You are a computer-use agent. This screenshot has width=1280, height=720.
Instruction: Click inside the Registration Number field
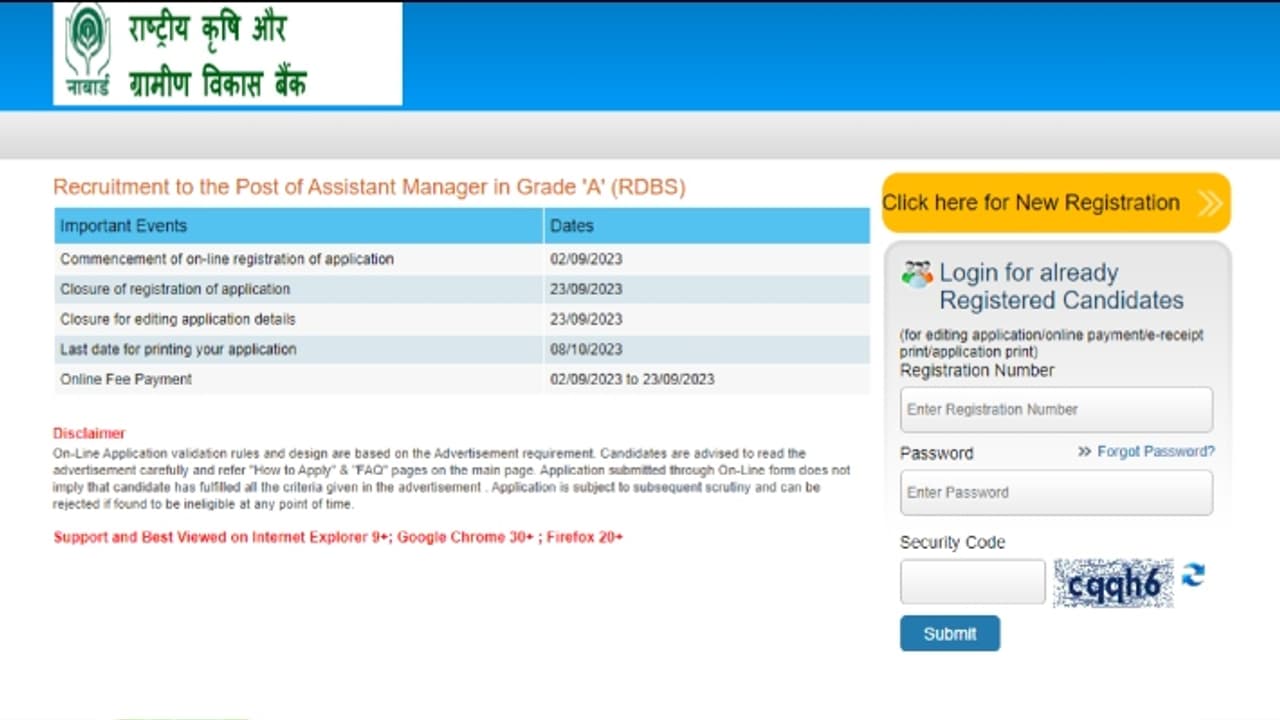tap(1056, 409)
